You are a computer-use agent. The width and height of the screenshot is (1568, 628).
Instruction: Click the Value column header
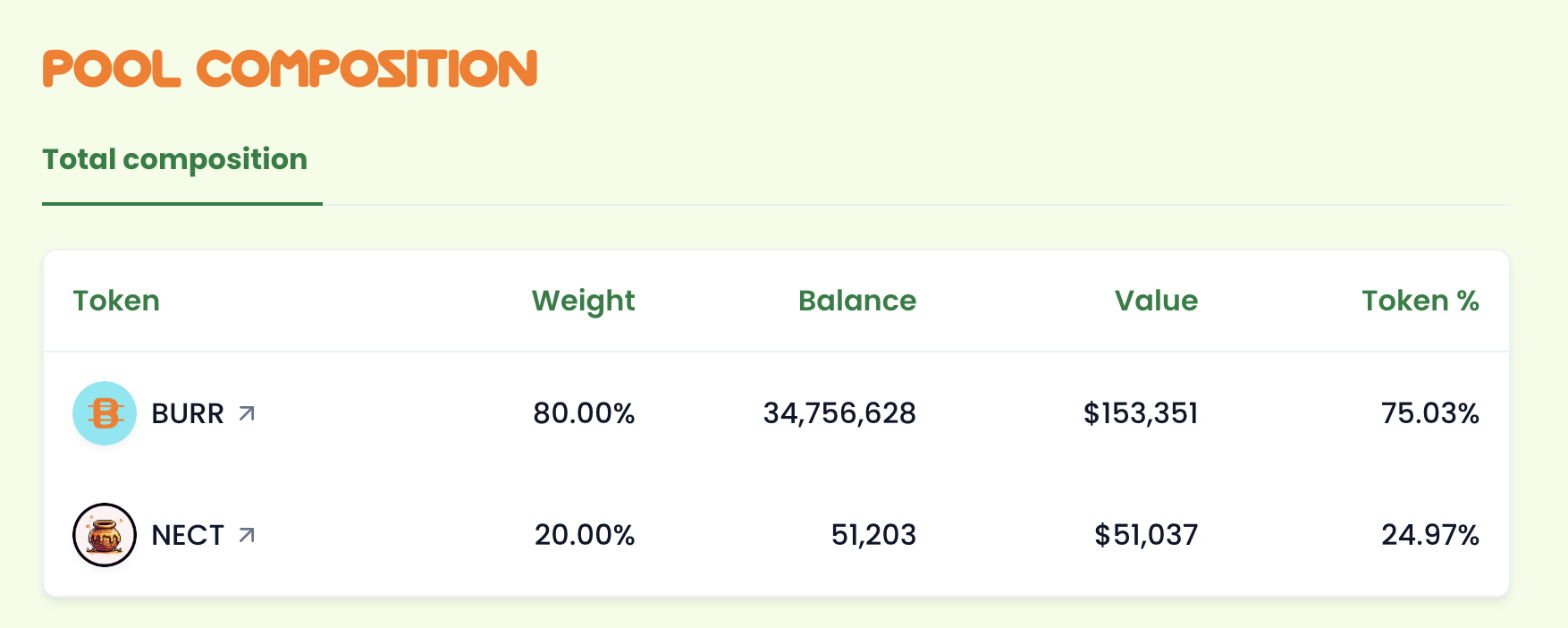click(1156, 301)
